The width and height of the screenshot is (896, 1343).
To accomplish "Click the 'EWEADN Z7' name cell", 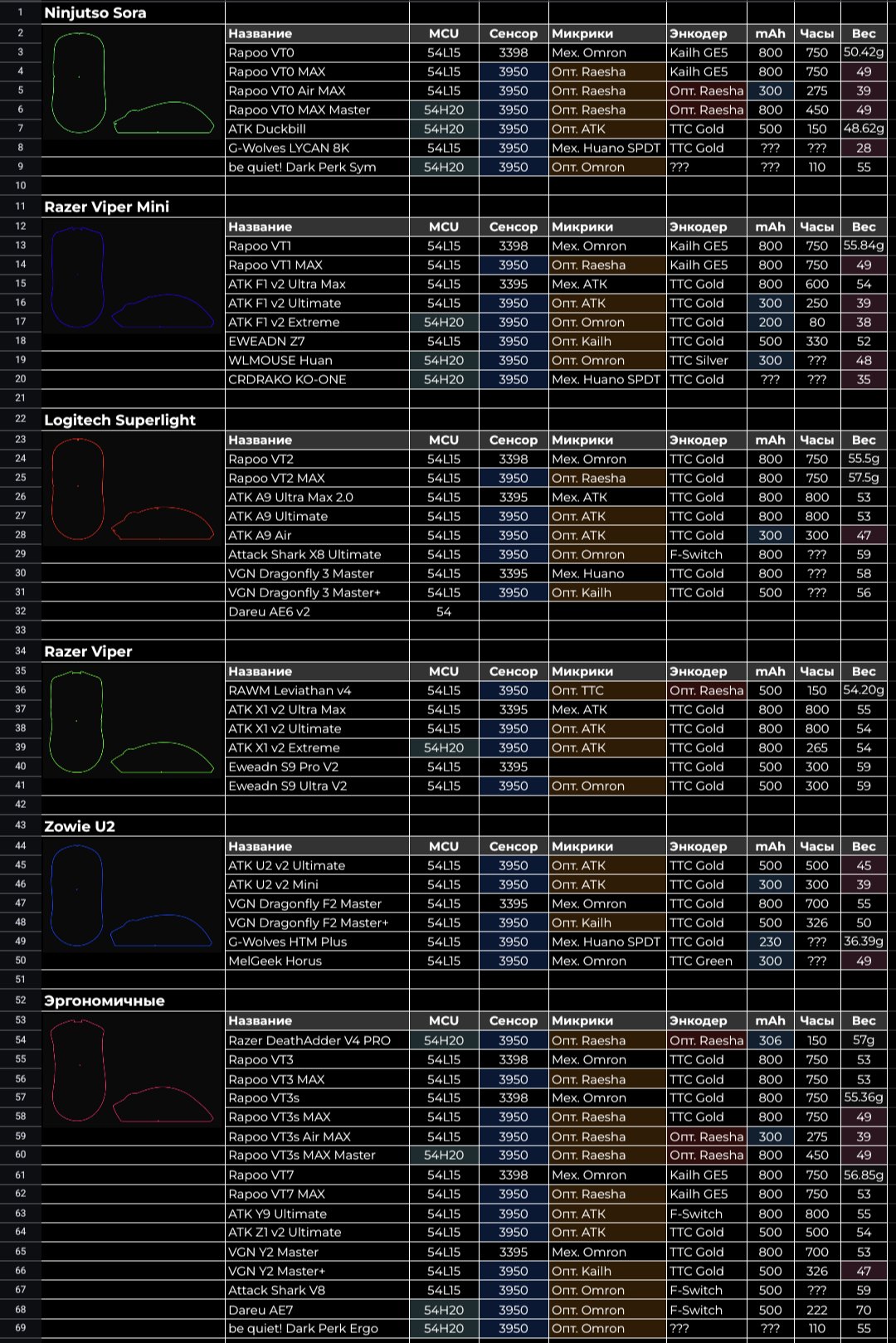I will coord(318,341).
